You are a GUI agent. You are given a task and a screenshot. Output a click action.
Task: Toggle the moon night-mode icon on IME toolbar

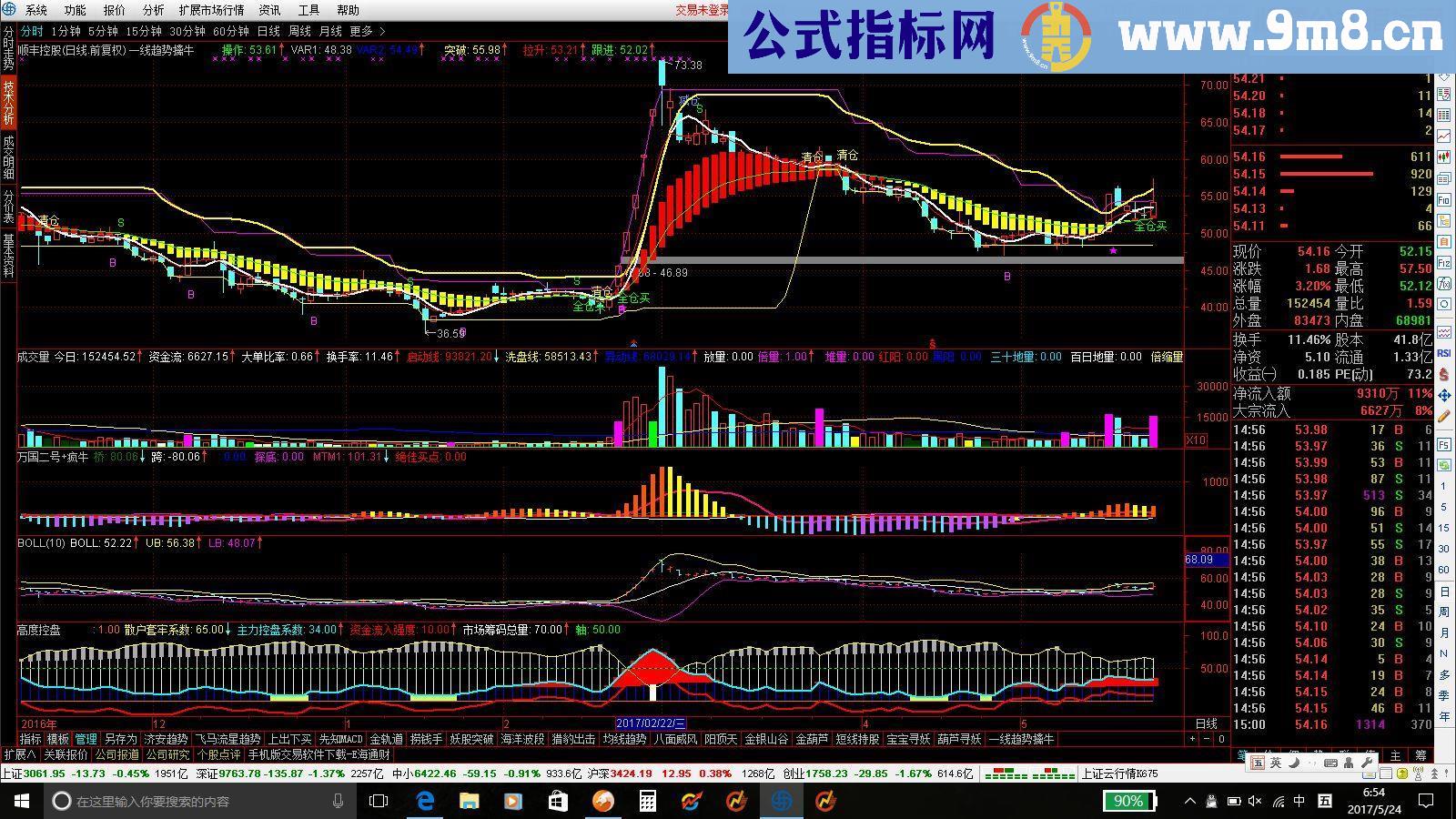[1293, 763]
